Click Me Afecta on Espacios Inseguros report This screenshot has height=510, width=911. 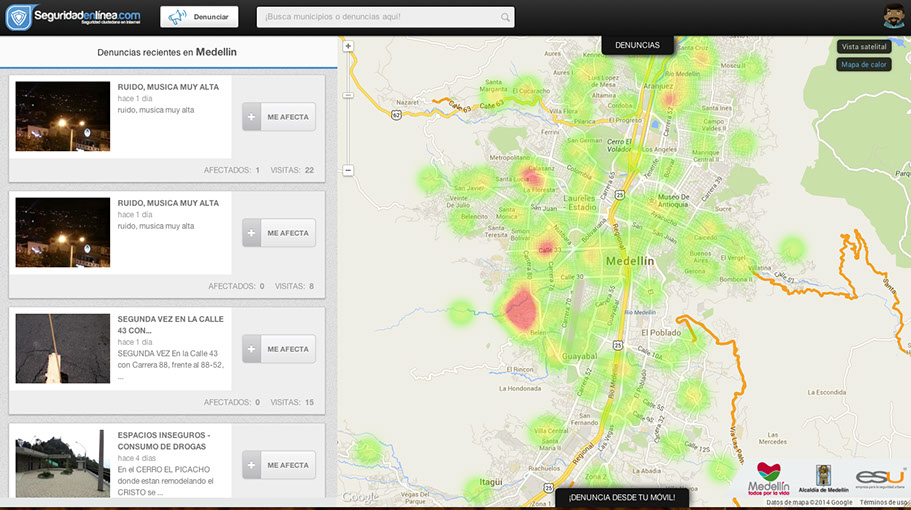pos(279,465)
